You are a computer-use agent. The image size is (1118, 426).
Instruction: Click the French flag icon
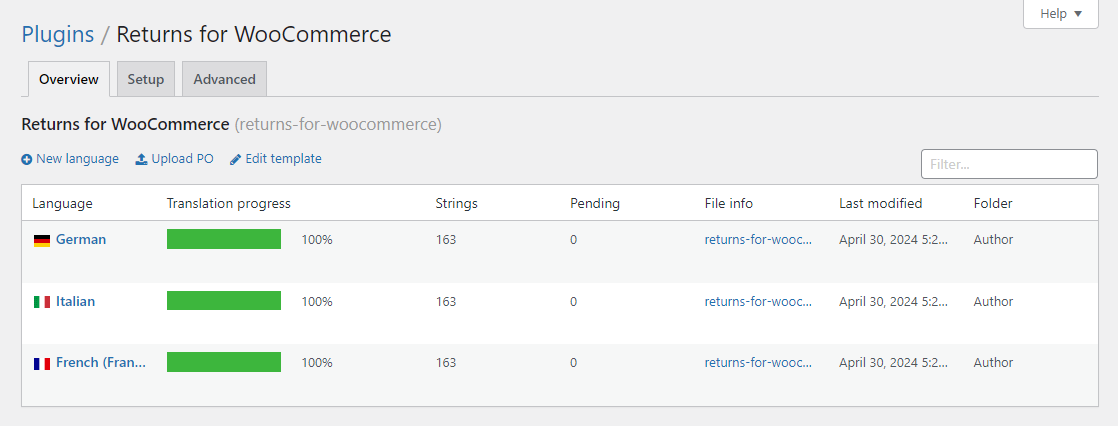pyautogui.click(x=42, y=364)
